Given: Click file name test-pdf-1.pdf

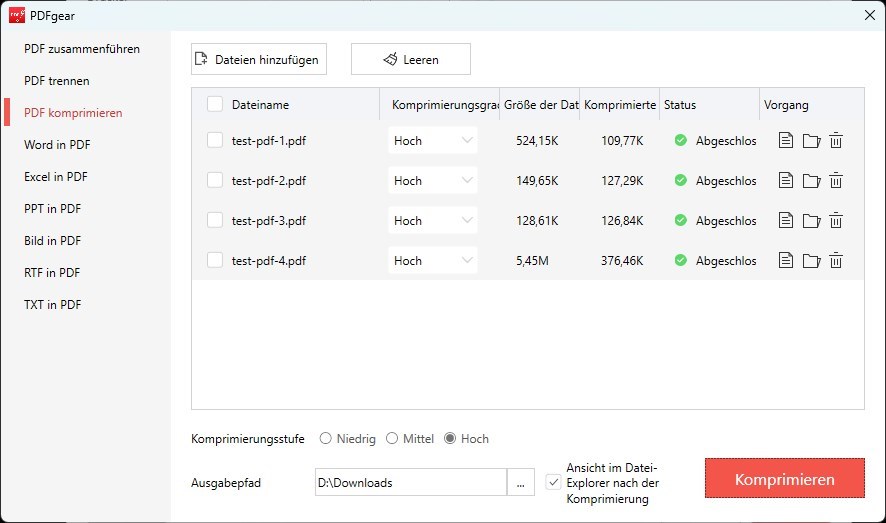Looking at the screenshot, I should pyautogui.click(x=269, y=141).
